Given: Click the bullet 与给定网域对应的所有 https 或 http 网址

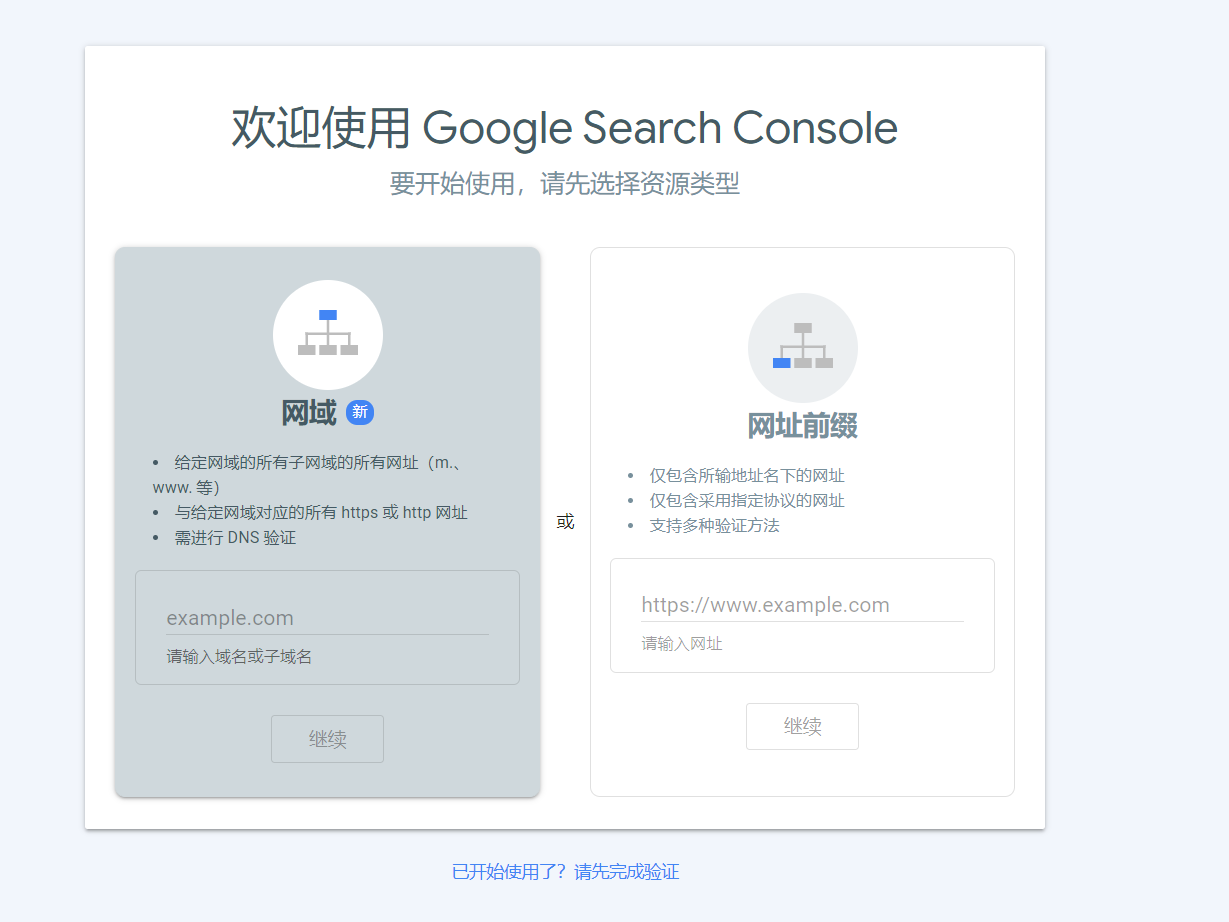Looking at the screenshot, I should pos(321,512).
